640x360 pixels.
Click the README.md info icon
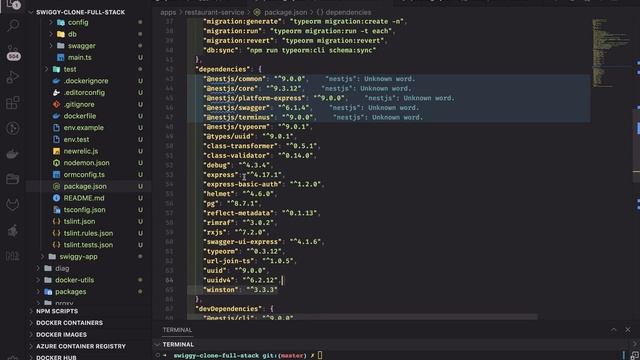56,198
